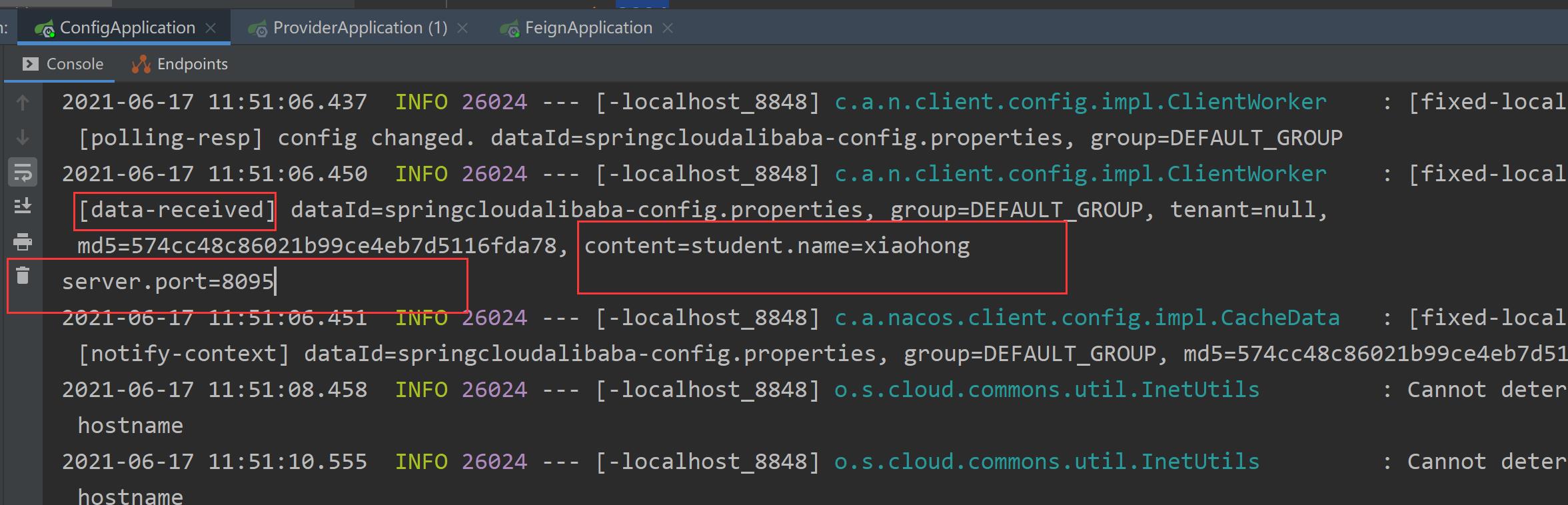Click the print console output icon
The width and height of the screenshot is (1568, 505).
(x=23, y=241)
